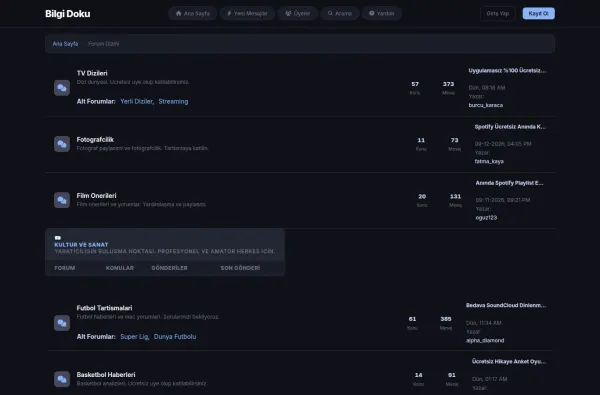Click the KONULAR column header
Image resolution: width=600 pixels, height=395 pixels.
click(120, 268)
